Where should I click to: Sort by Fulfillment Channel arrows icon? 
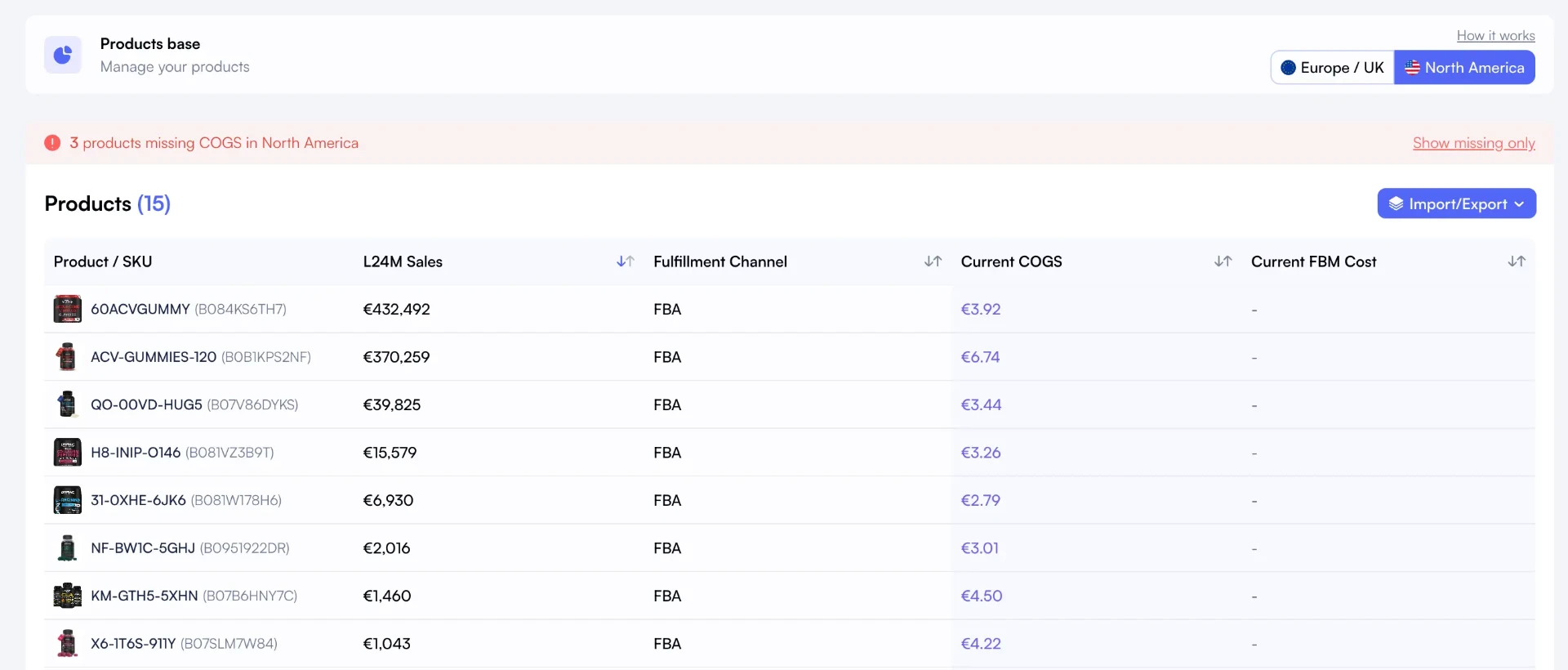(933, 261)
